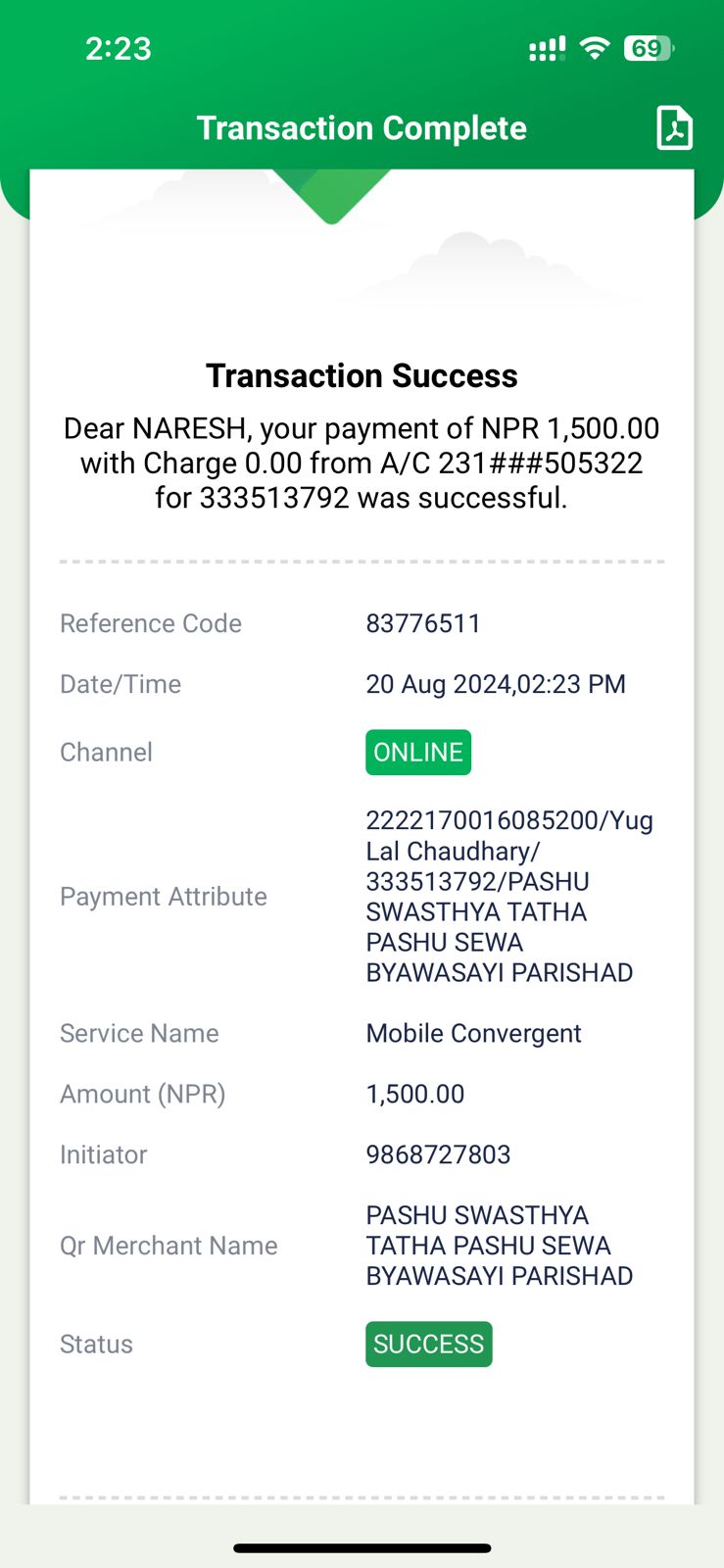The image size is (724, 1568).
Task: Tap the home indicator bar at bottom
Action: [362, 1548]
